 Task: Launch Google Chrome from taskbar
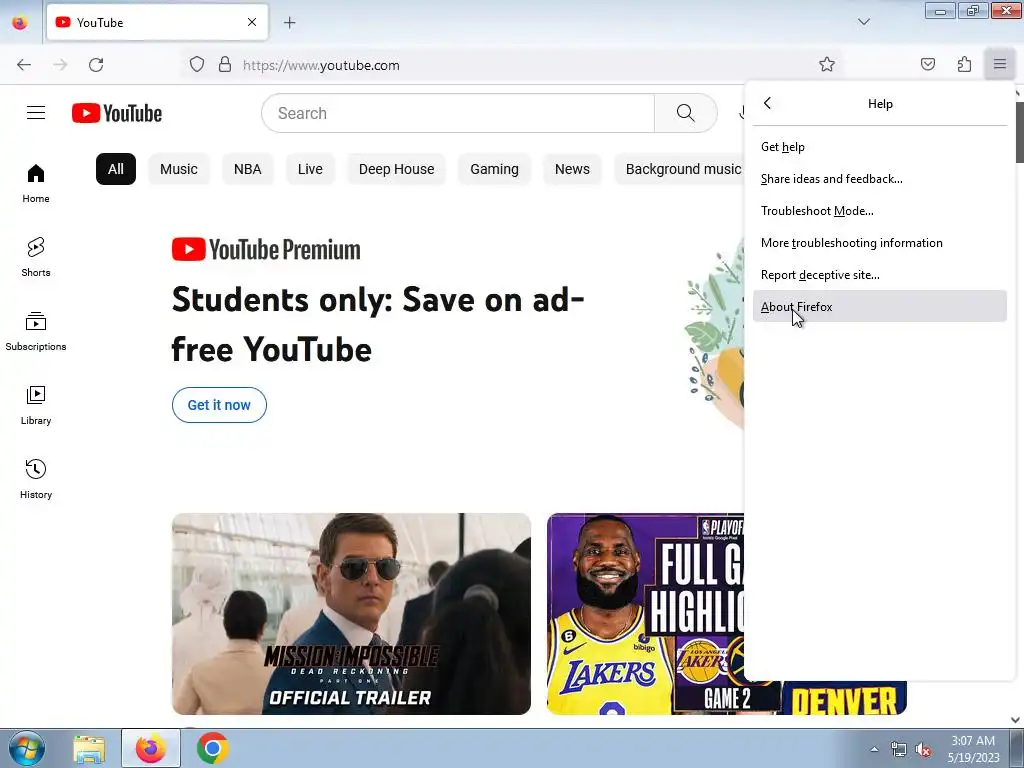point(212,748)
